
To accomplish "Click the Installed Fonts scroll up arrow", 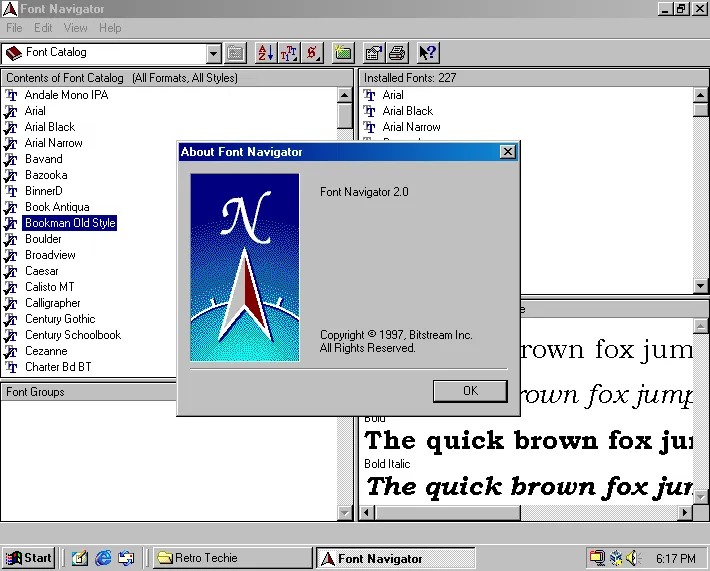I will (x=700, y=95).
